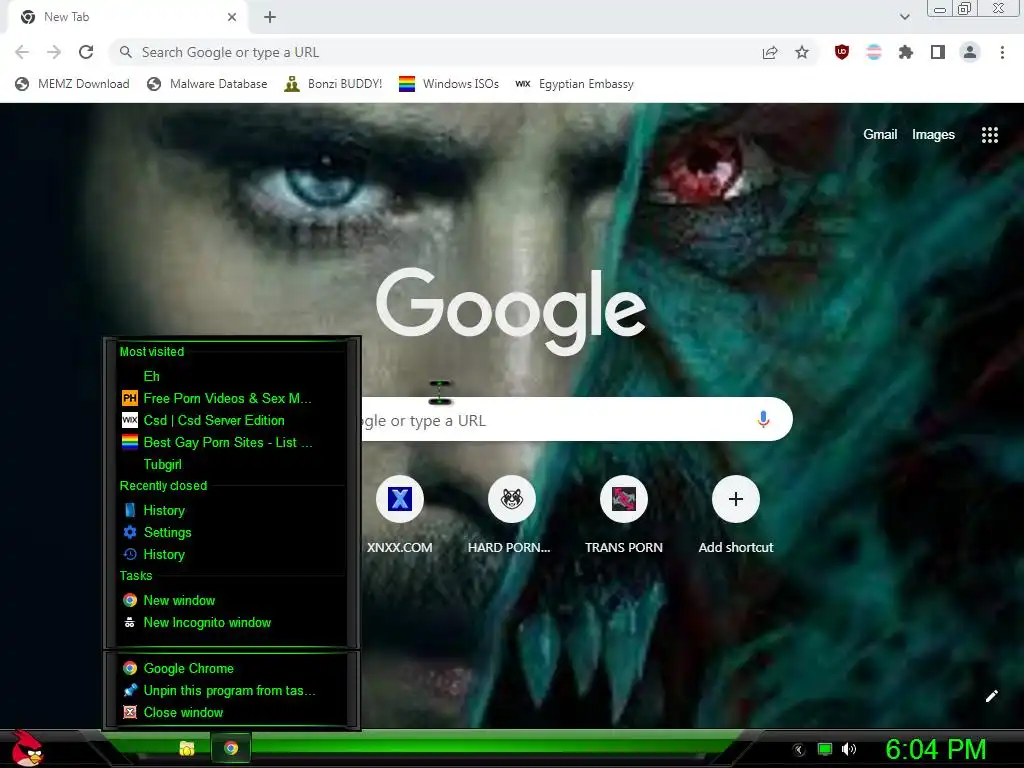Click the Chrome taskbar icon
1024x768 pixels.
click(231, 748)
